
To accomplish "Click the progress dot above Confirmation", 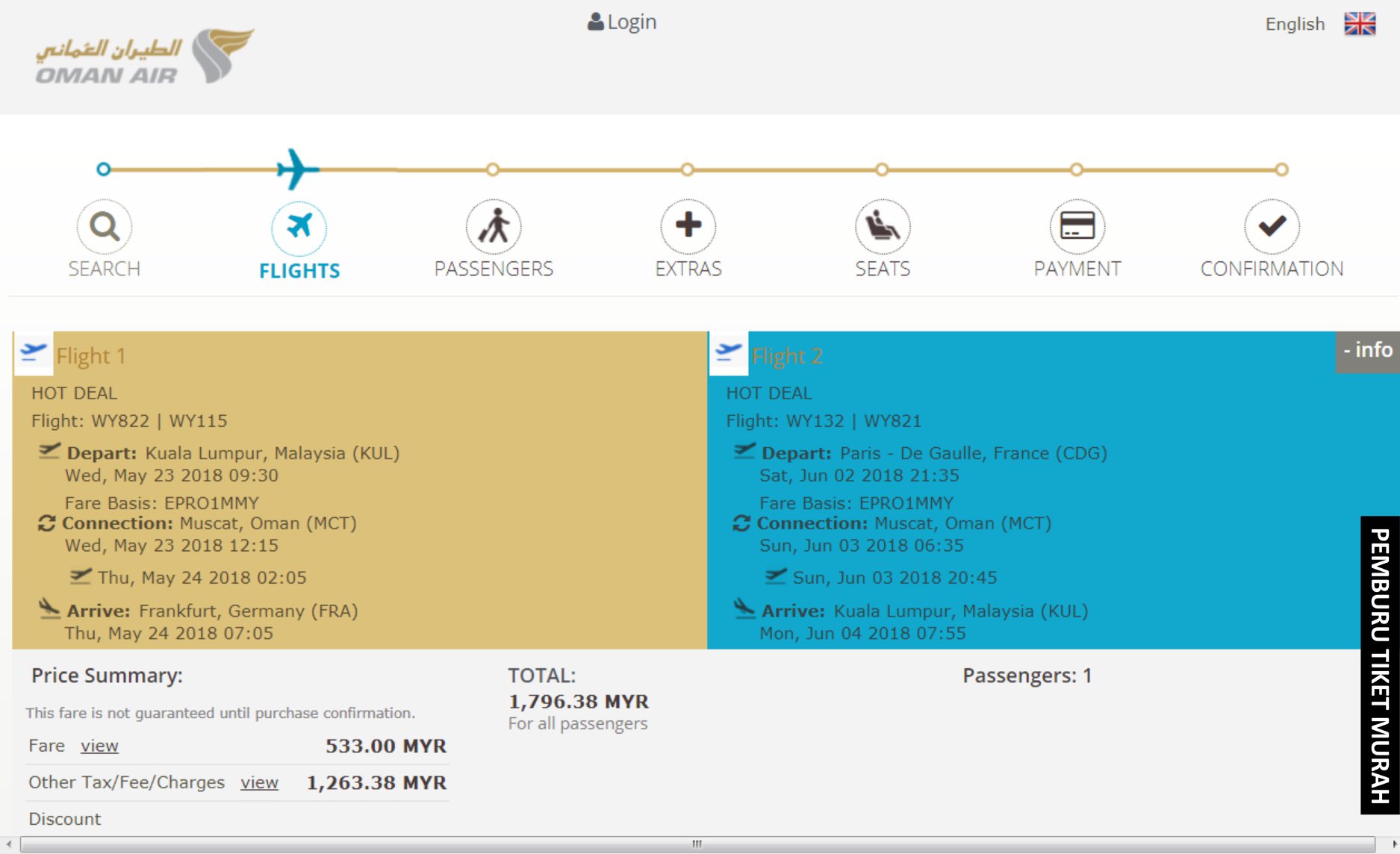I will pos(1282,169).
